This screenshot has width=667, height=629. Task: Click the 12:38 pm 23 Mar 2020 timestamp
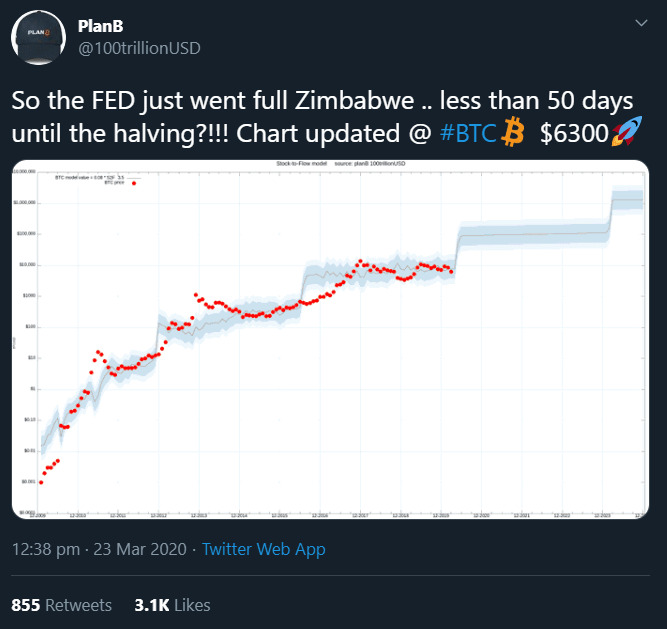(98, 549)
